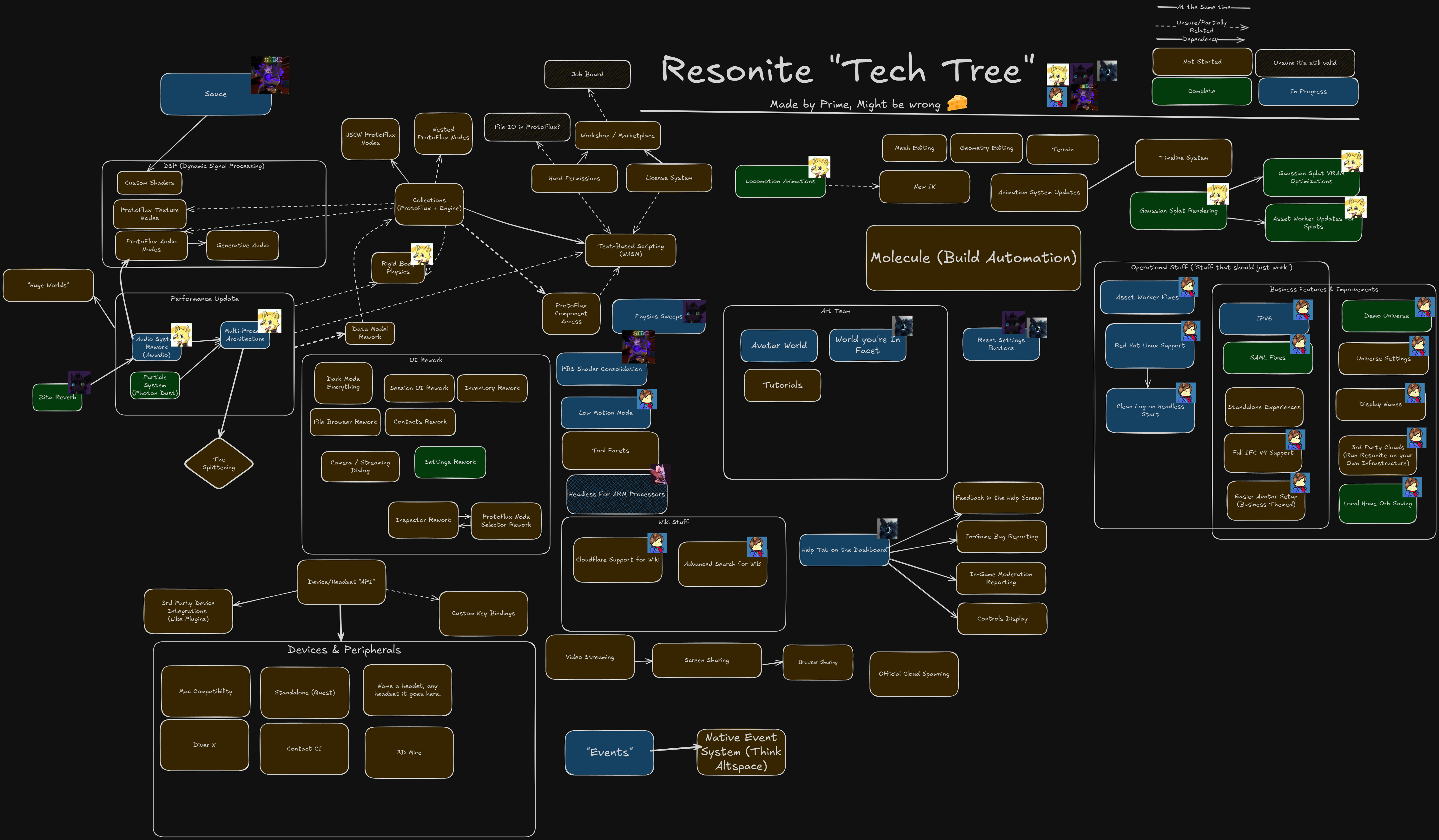Select the avatar on the IPV6 node
This screenshot has height=840, width=1439.
point(1303,310)
